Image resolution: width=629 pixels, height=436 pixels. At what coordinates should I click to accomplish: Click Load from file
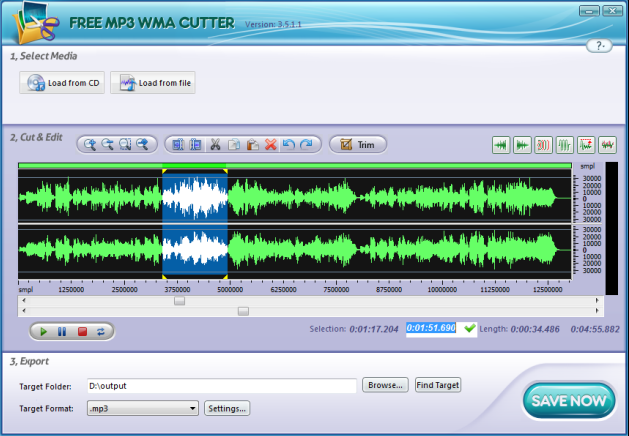(153, 83)
